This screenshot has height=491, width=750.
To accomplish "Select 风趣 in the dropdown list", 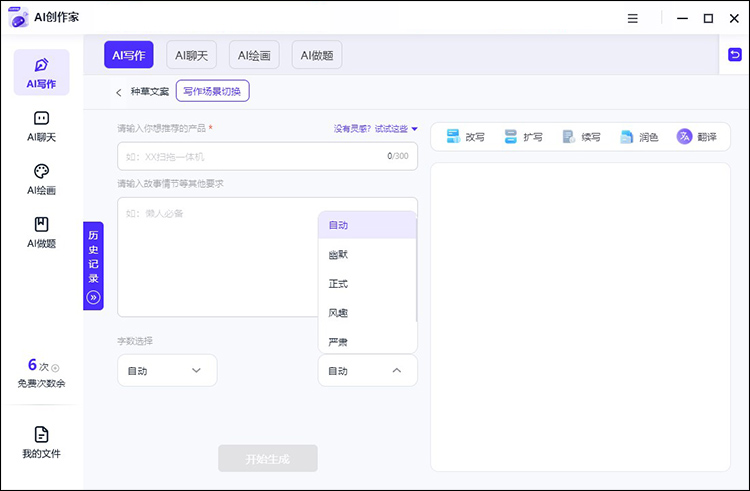I will click(x=367, y=313).
